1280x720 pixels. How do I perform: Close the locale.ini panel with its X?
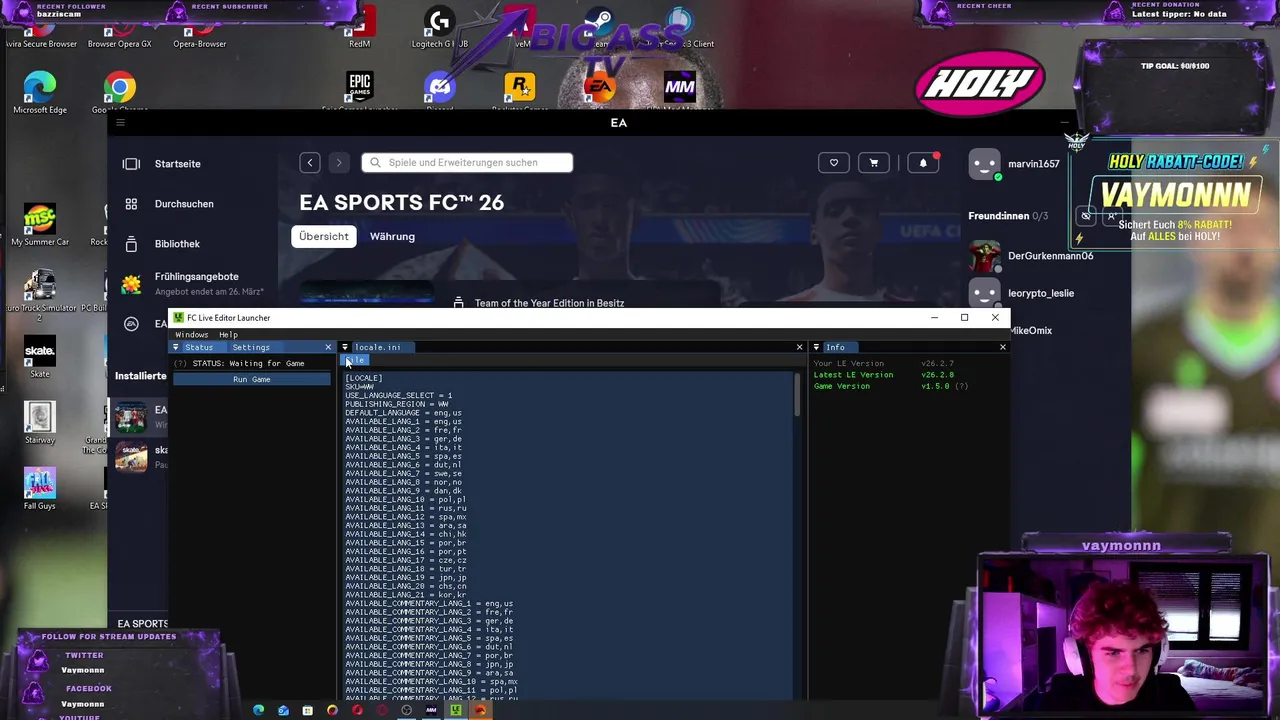[799, 347]
